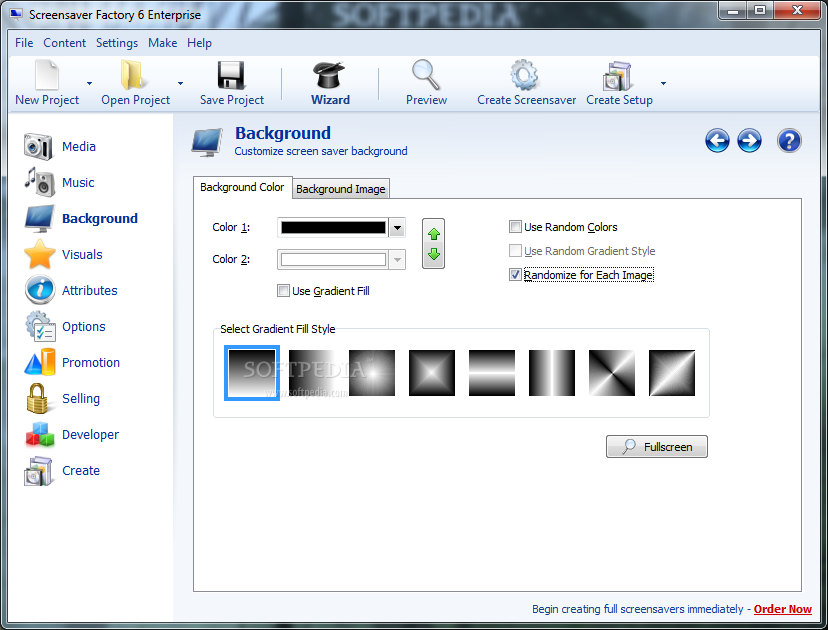Switch to the Background Image tab
The image size is (828, 630).
pyautogui.click(x=340, y=189)
